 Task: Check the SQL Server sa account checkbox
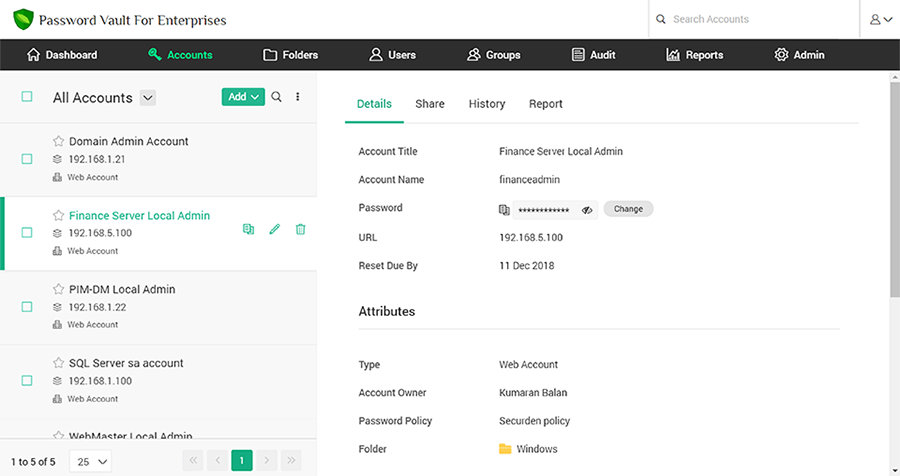point(27,381)
